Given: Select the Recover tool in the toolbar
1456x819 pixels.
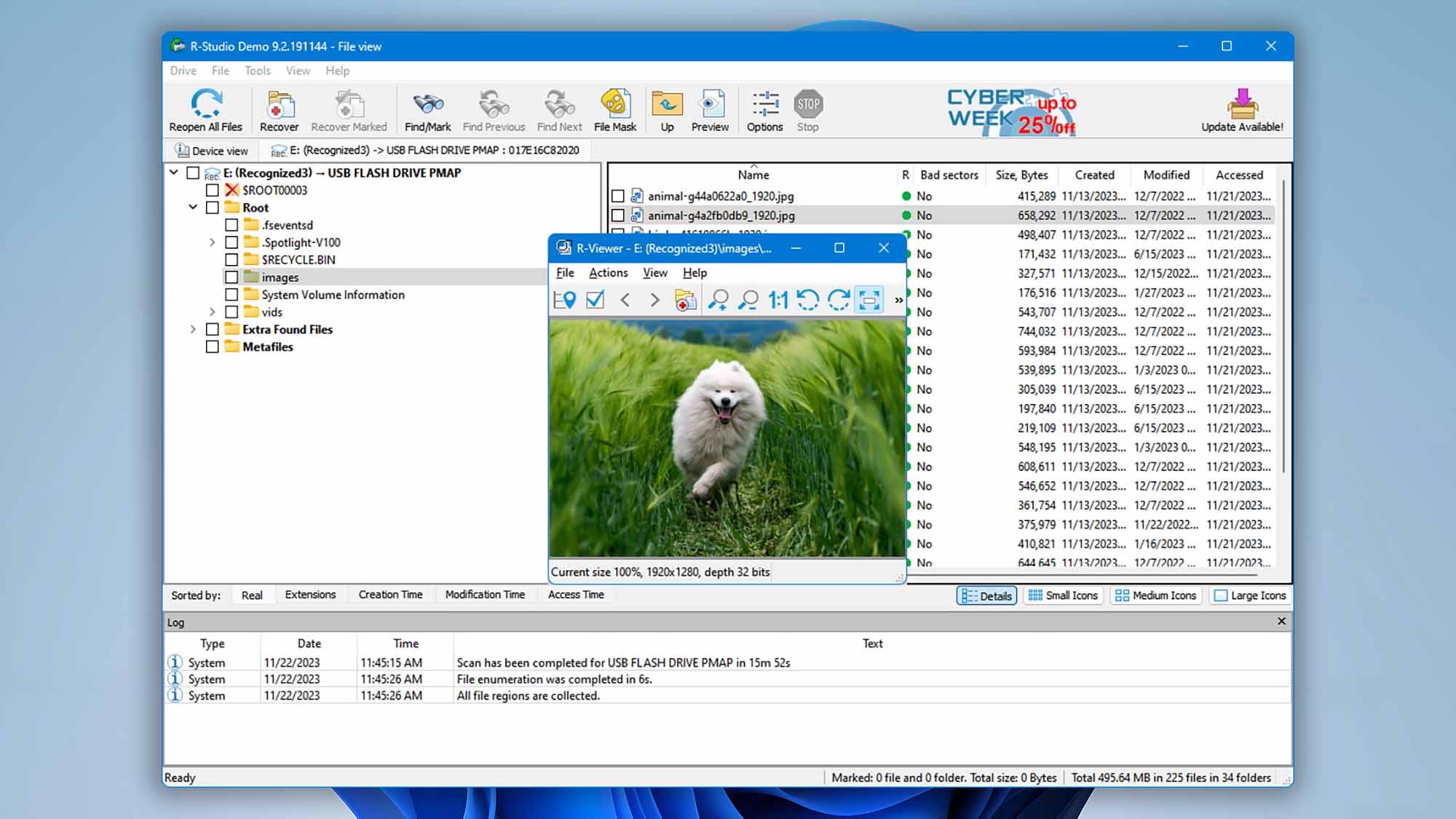Looking at the screenshot, I should point(280,109).
